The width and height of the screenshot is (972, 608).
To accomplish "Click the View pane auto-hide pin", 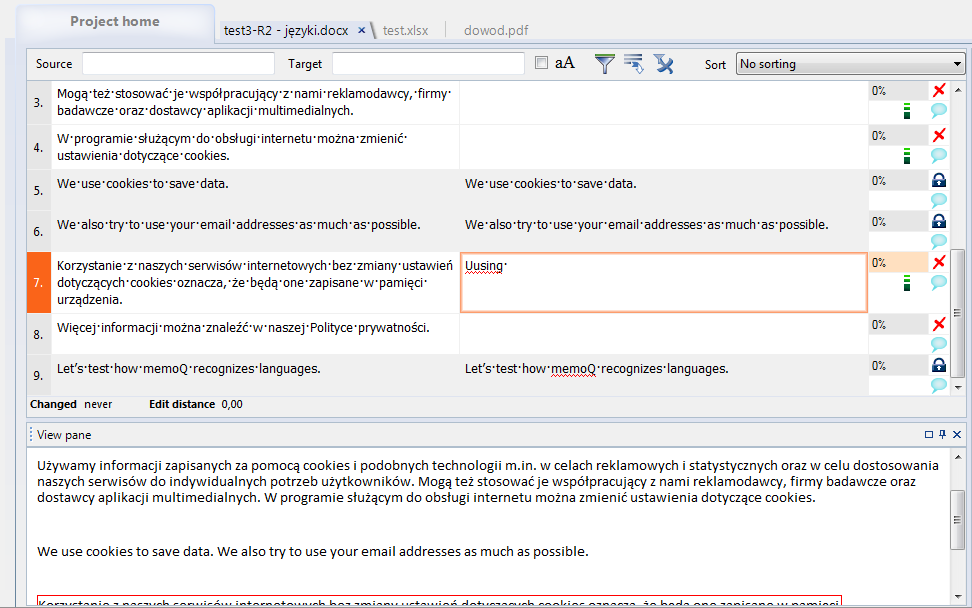I will click(942, 435).
